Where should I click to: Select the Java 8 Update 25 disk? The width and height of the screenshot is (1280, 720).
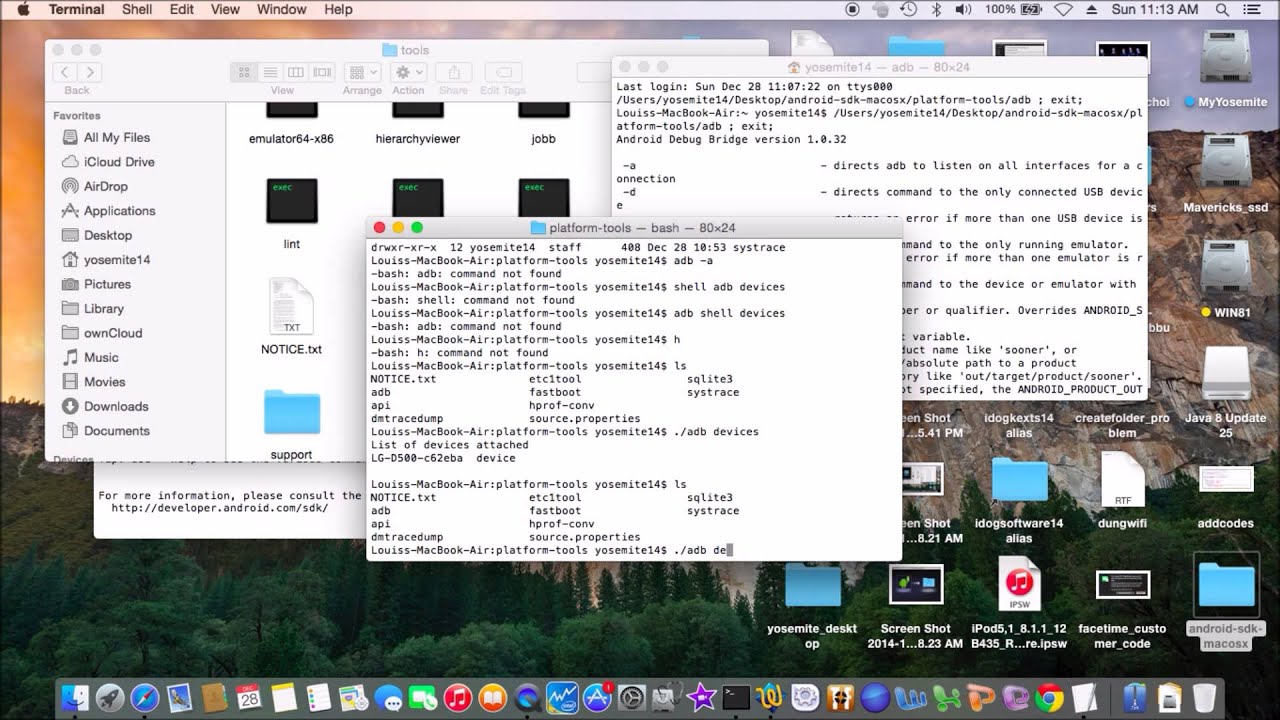coord(1225,375)
